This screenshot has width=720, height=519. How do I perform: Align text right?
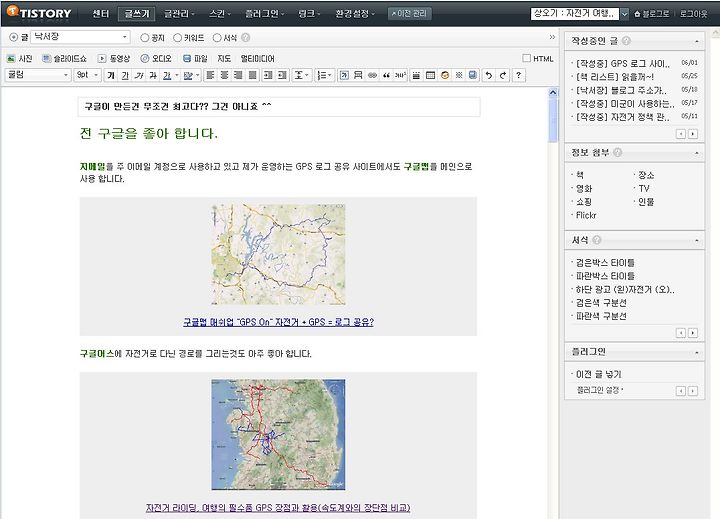pyautogui.click(x=238, y=75)
